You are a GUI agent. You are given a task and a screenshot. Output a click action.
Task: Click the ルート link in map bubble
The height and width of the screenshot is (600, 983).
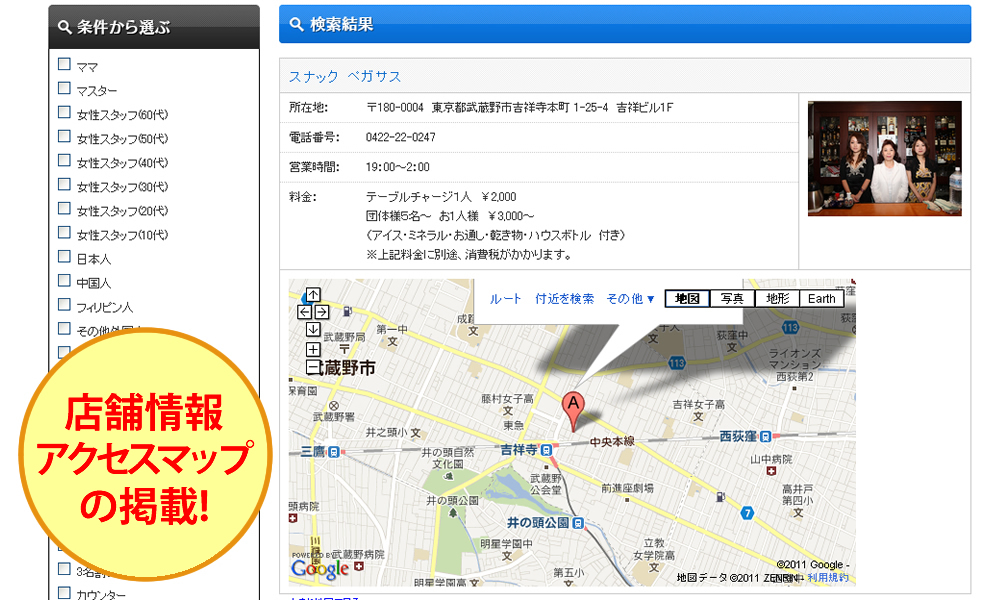point(505,299)
